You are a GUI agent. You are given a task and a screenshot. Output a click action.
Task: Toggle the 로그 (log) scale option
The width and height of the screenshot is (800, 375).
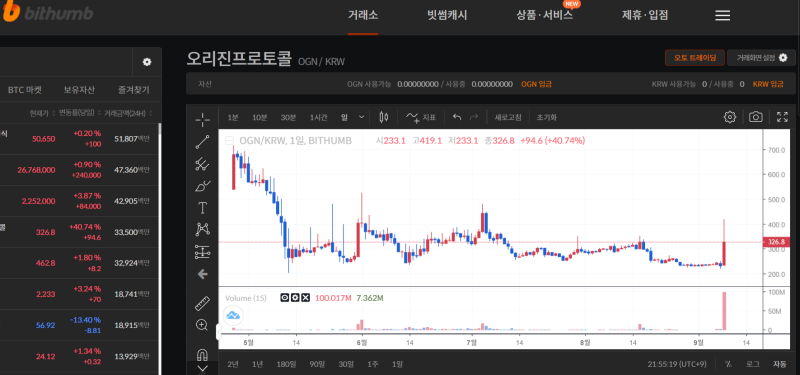(x=753, y=364)
